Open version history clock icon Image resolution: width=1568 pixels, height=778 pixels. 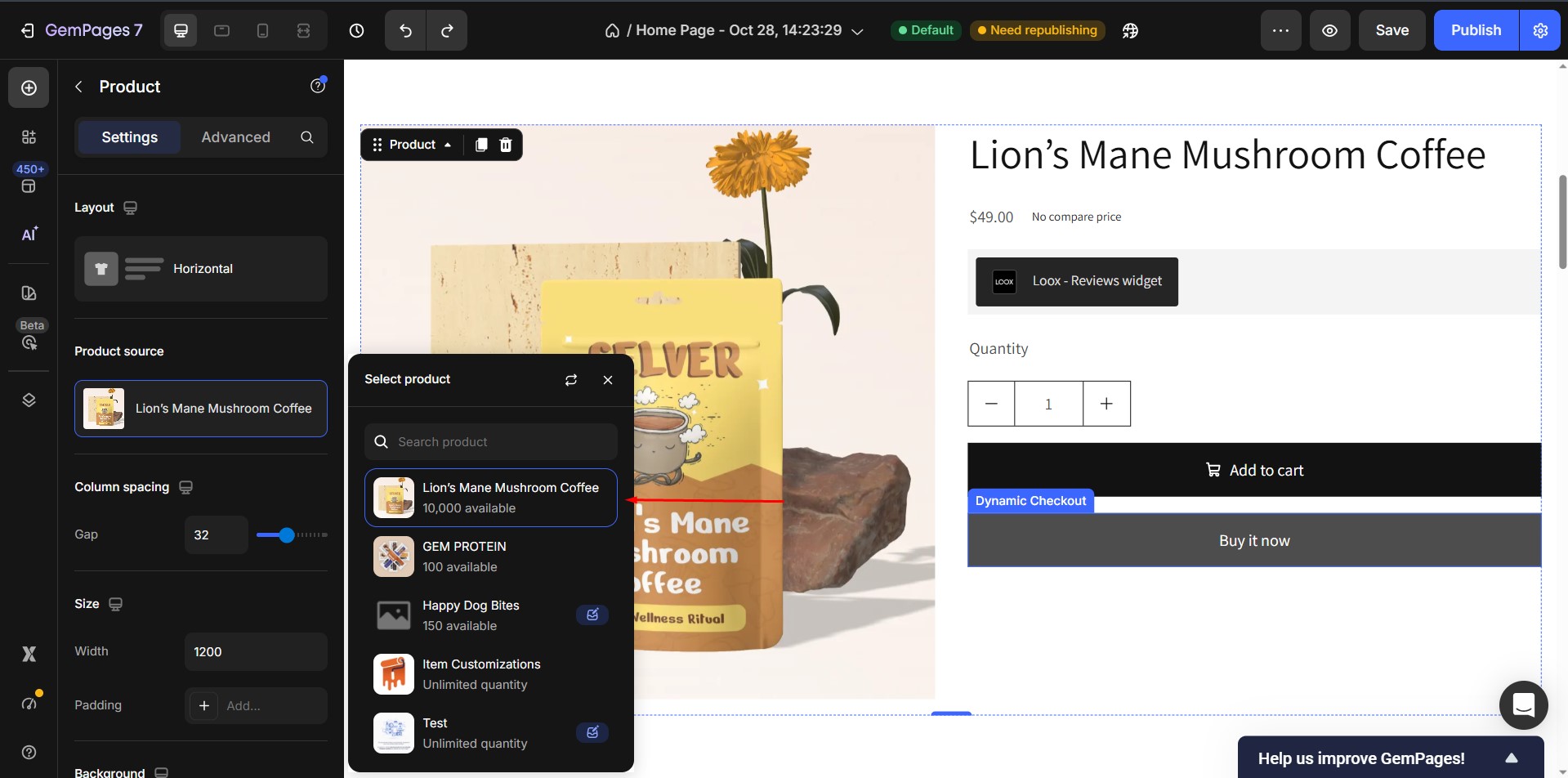356,30
